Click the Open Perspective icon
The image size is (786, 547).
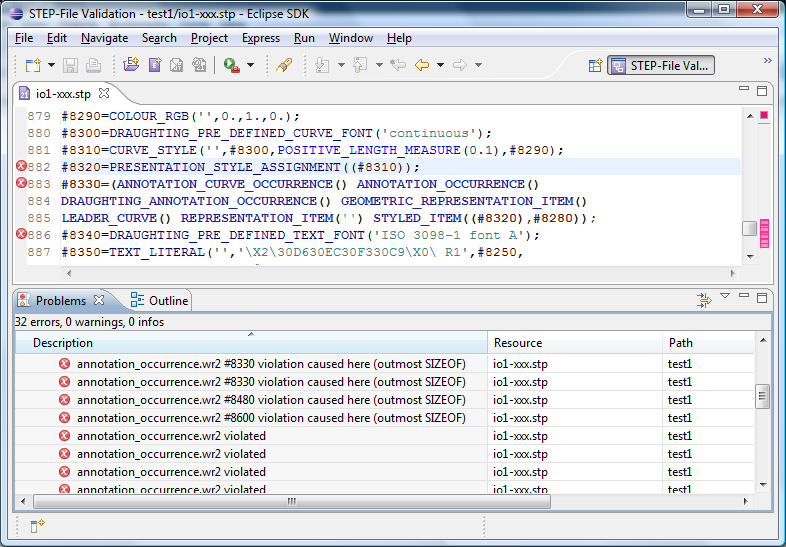(596, 66)
